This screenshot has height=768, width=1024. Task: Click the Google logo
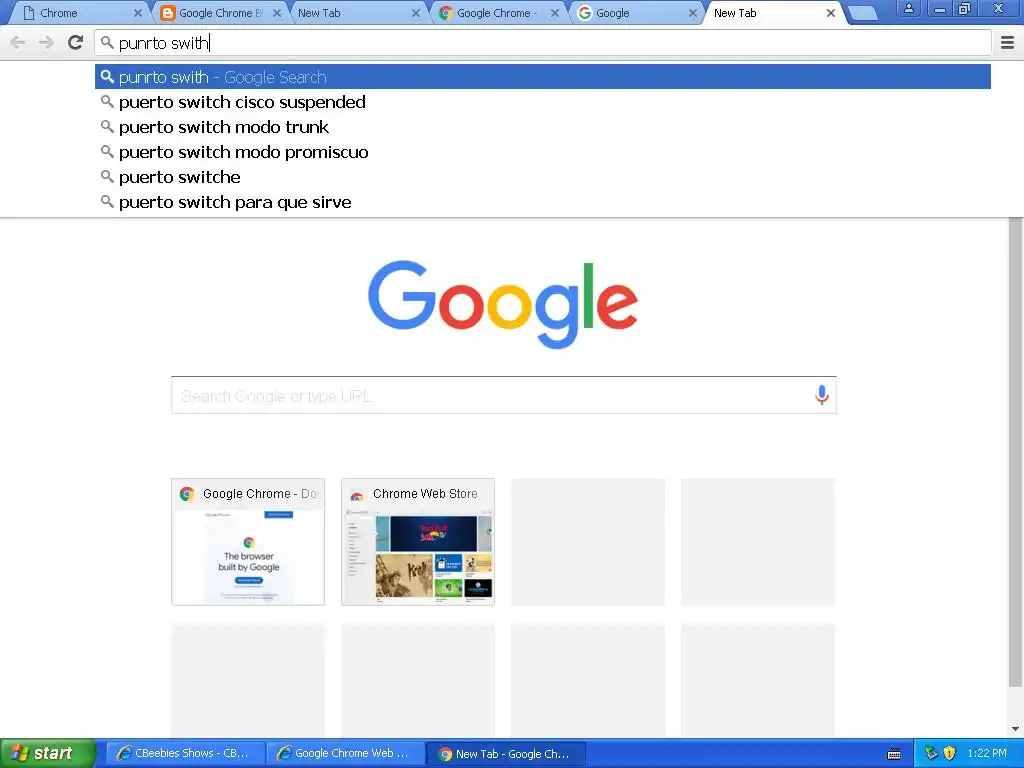tap(503, 304)
